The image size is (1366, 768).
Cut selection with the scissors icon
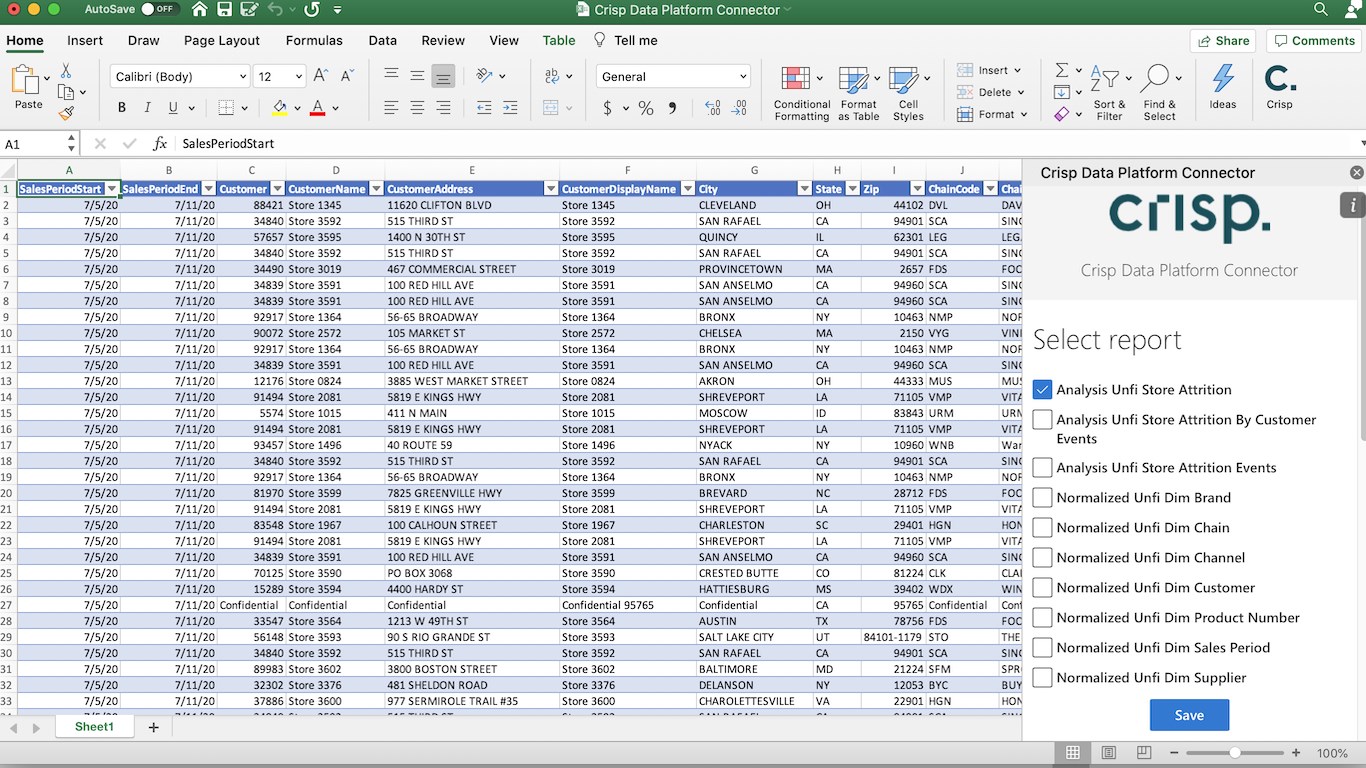coord(66,71)
